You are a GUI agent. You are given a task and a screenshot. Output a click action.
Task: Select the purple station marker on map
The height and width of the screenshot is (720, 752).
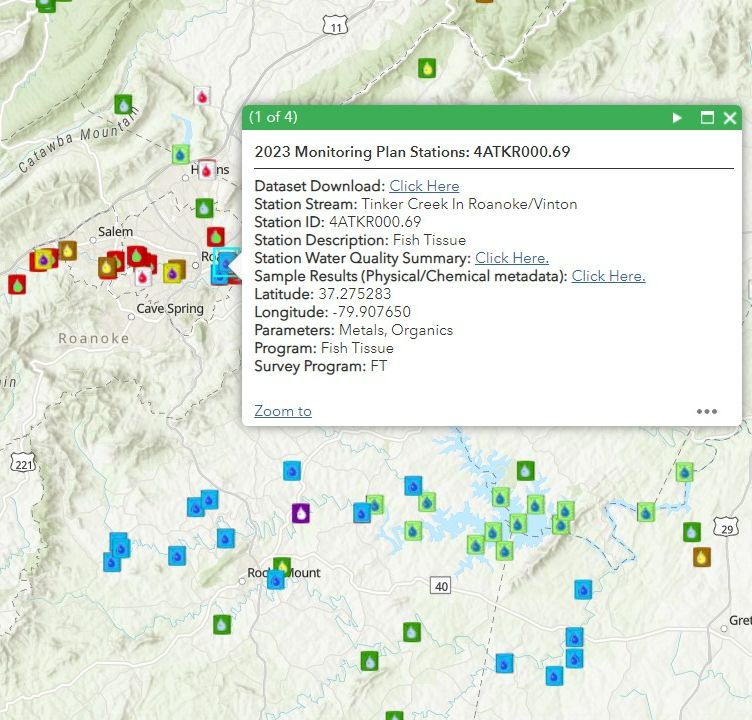coord(301,513)
